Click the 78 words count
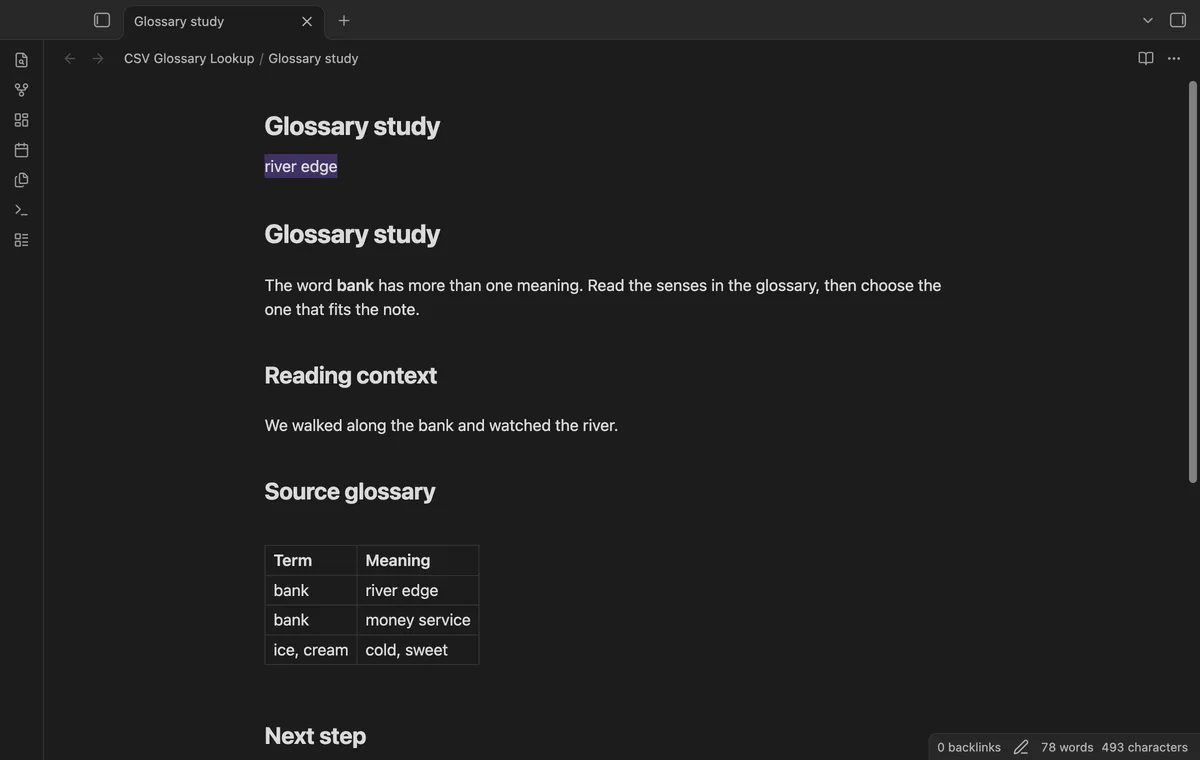 tap(1067, 747)
